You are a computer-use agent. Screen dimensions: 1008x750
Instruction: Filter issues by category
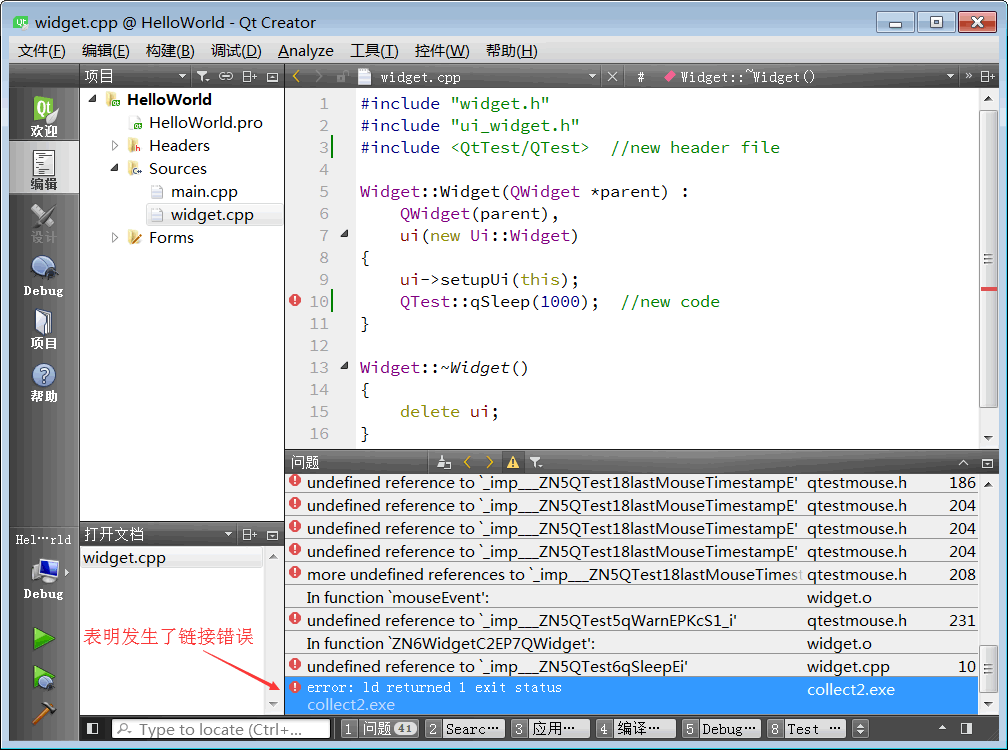(x=536, y=462)
